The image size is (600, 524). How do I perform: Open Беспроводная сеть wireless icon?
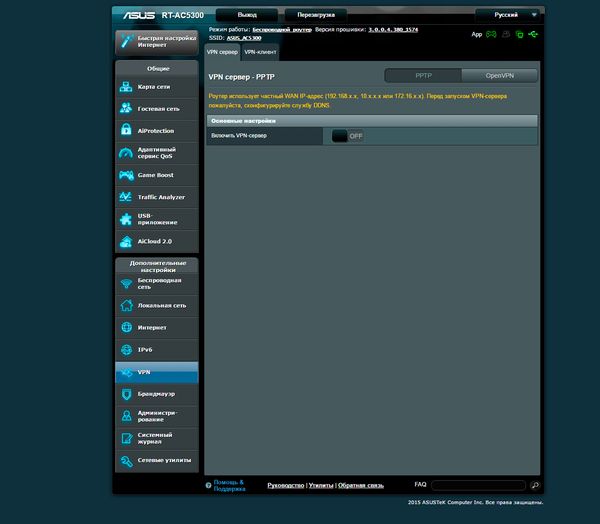pyautogui.click(x=126, y=284)
